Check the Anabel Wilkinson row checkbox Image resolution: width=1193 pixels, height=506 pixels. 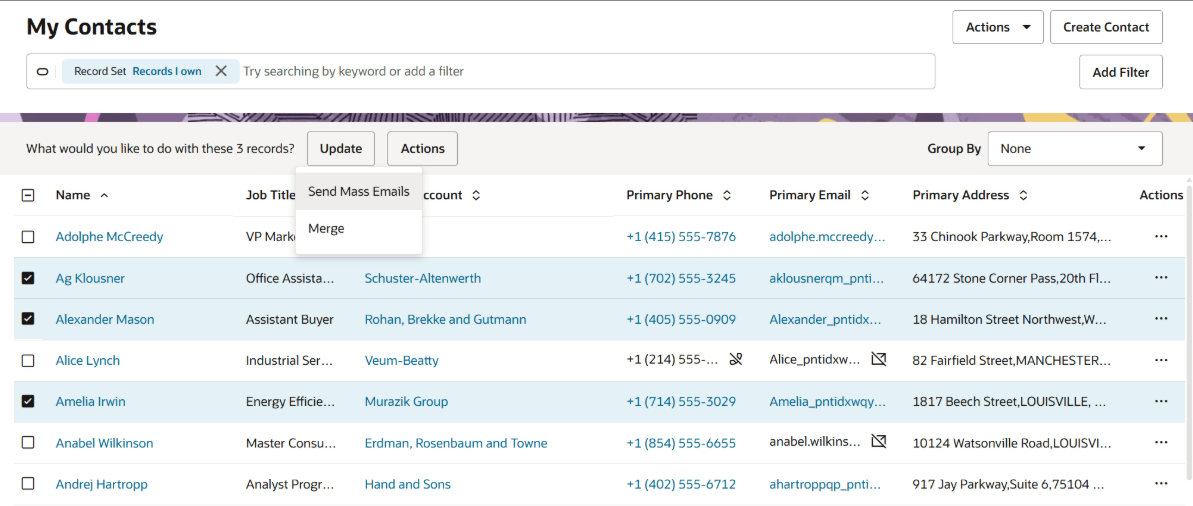[28, 442]
